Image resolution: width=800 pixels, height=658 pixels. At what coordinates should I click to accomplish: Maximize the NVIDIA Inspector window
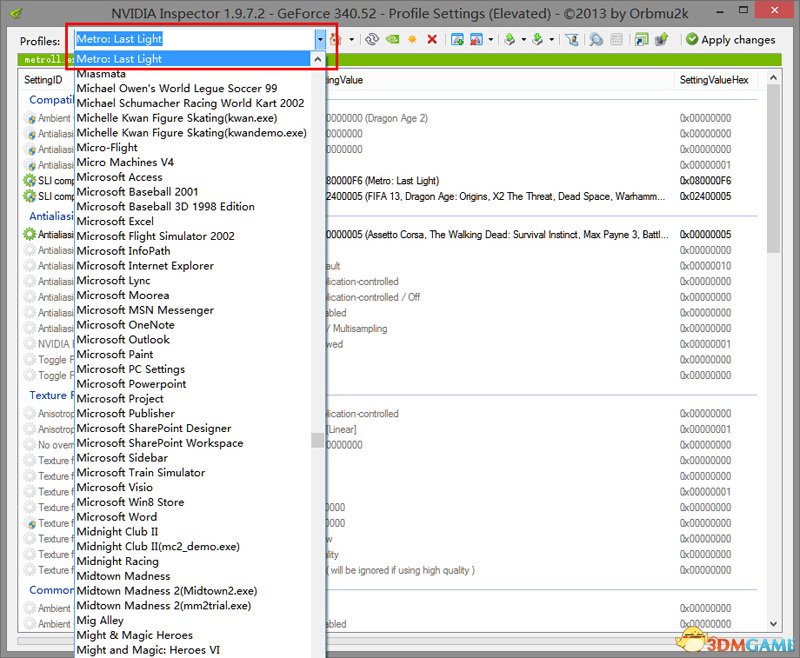click(743, 11)
